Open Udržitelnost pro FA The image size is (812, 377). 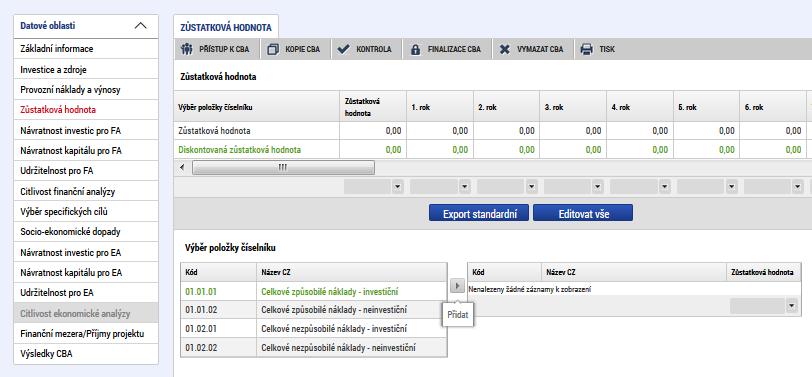(86, 171)
